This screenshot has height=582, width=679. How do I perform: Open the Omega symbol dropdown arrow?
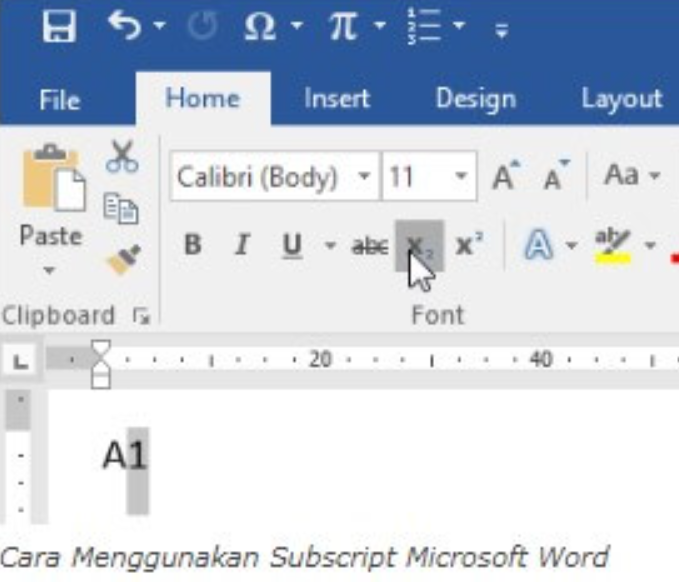(297, 25)
